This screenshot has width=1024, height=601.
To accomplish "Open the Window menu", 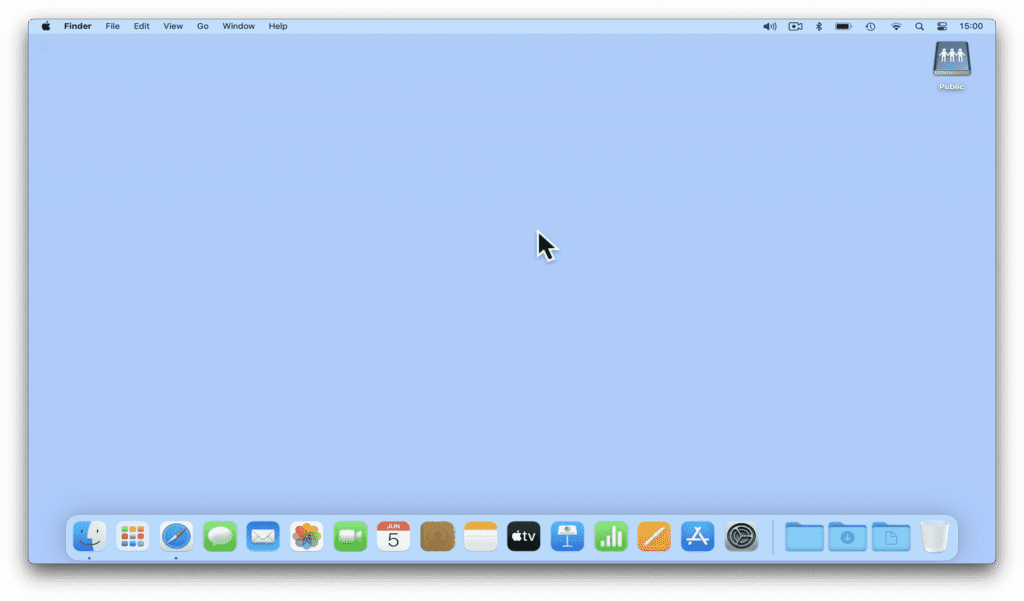I will pyautogui.click(x=238, y=26).
